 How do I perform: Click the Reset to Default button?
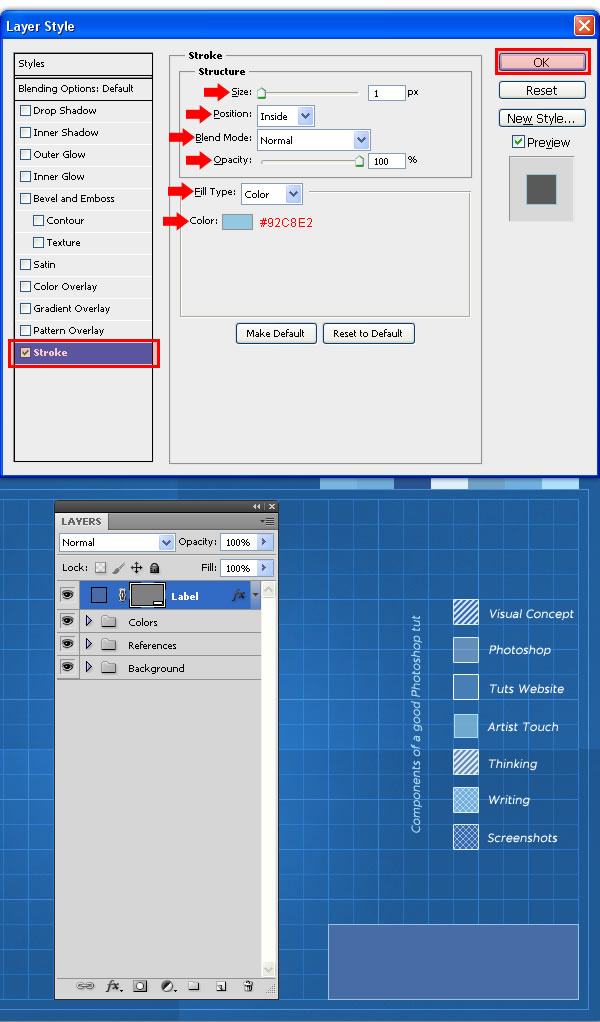368,333
